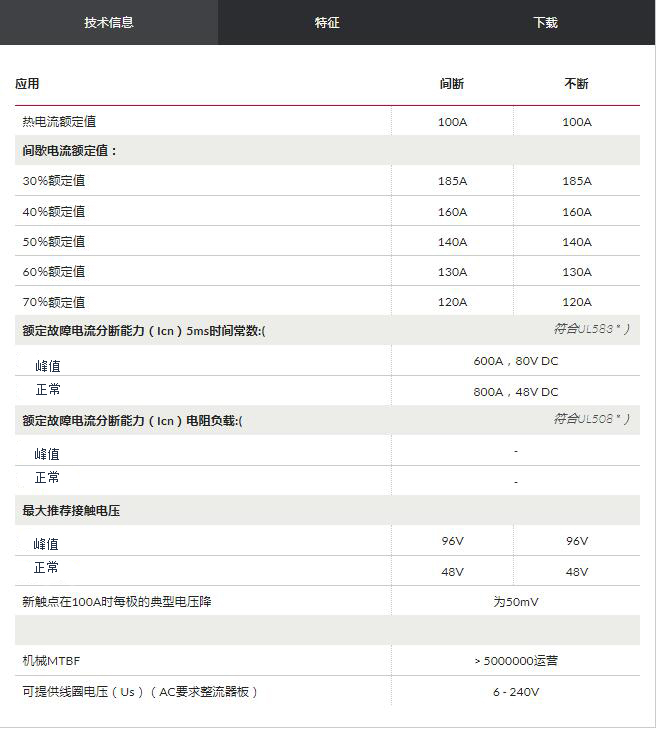Select the 最大推荐接触电压 section heading
The width and height of the screenshot is (657, 729).
click(71, 511)
